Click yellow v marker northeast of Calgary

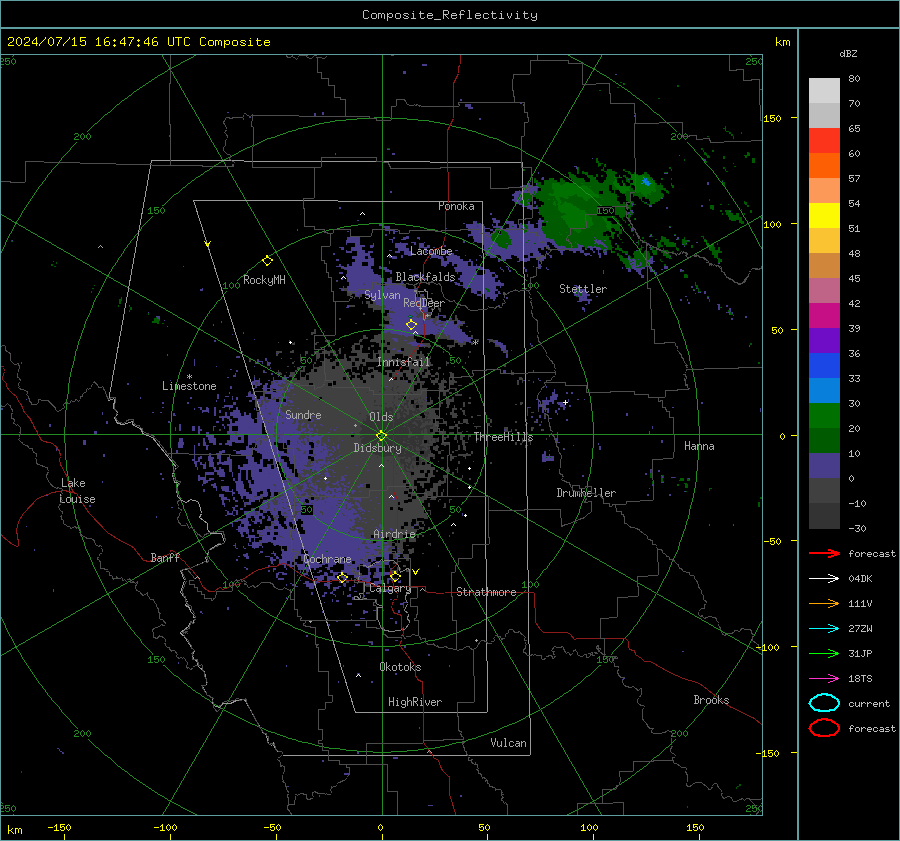(x=416, y=572)
